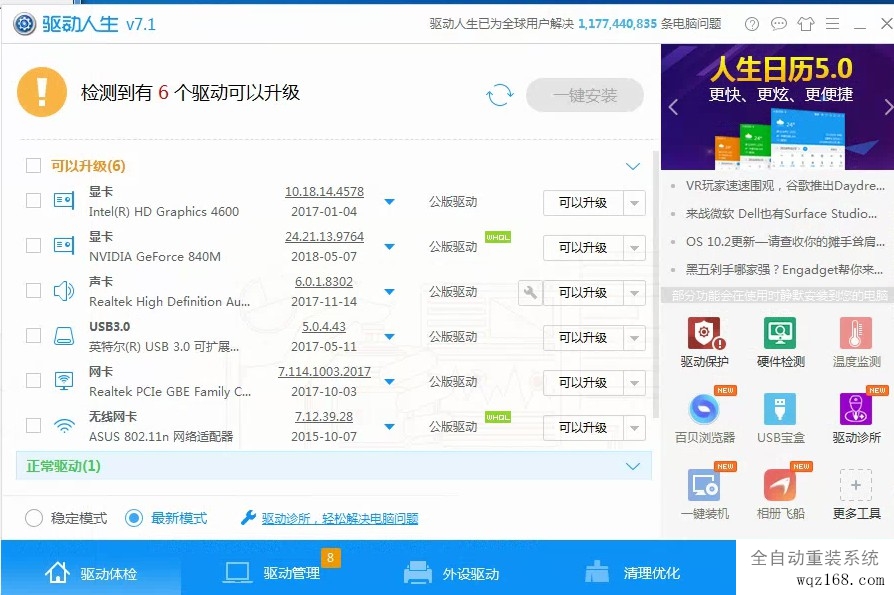Open action dropdown arrow in 无线网卡 row
The width and height of the screenshot is (894, 595).
tap(635, 428)
